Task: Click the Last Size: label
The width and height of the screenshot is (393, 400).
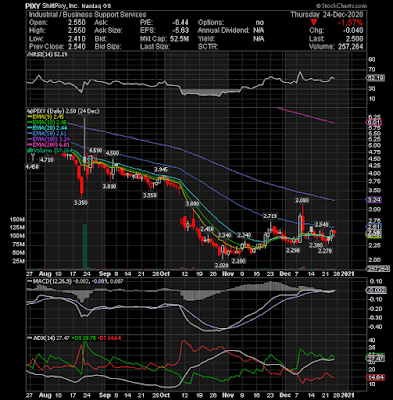Action: (x=155, y=47)
